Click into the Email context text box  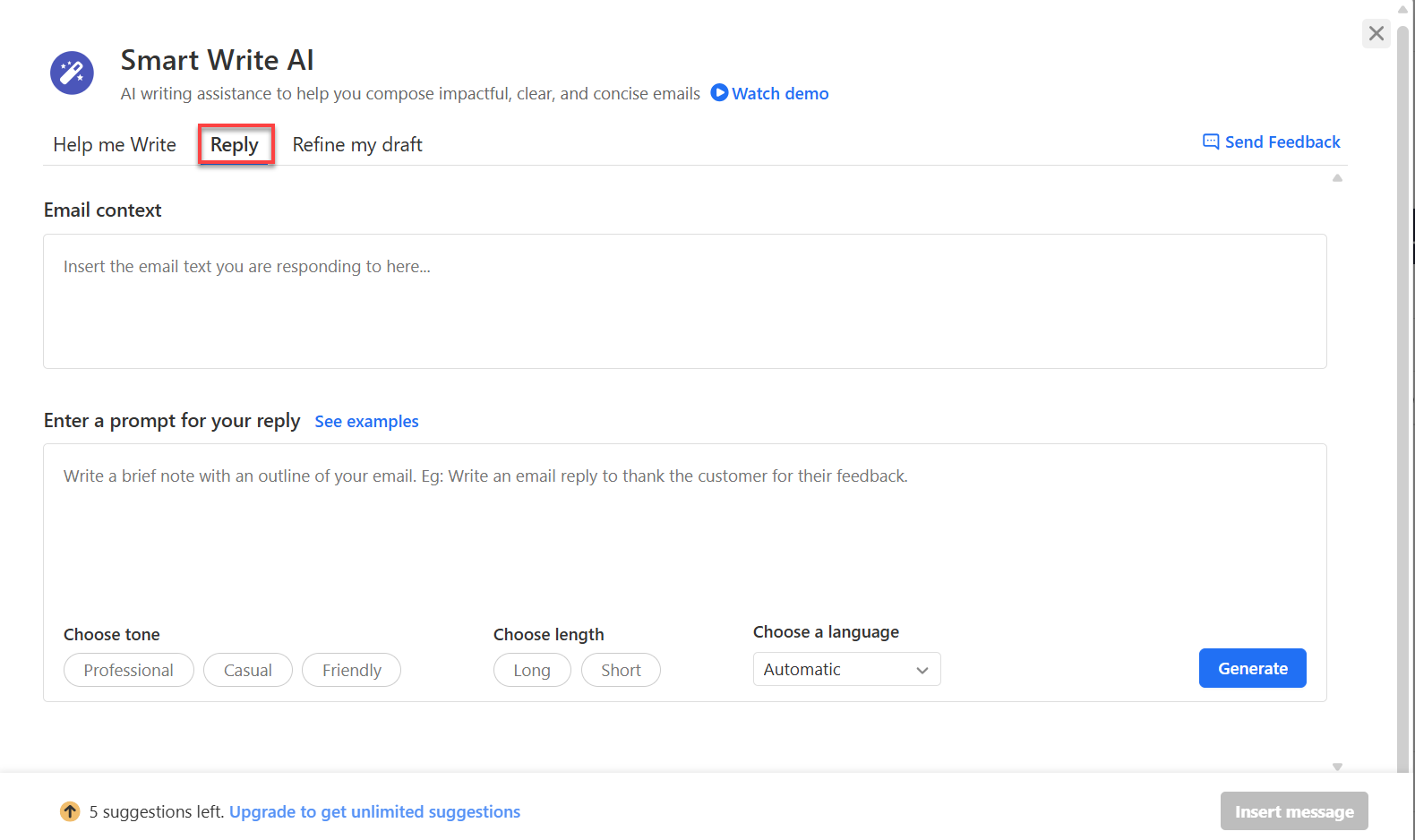click(x=685, y=301)
